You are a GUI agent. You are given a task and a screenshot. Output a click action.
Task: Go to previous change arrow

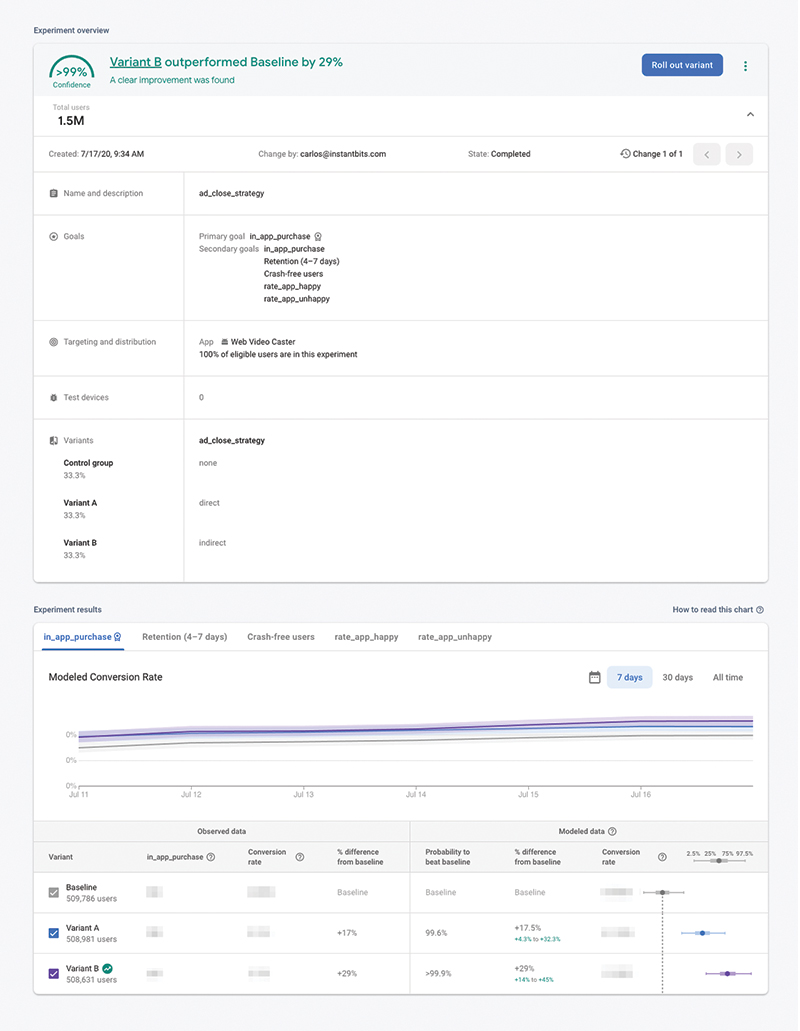pyautogui.click(x=707, y=155)
